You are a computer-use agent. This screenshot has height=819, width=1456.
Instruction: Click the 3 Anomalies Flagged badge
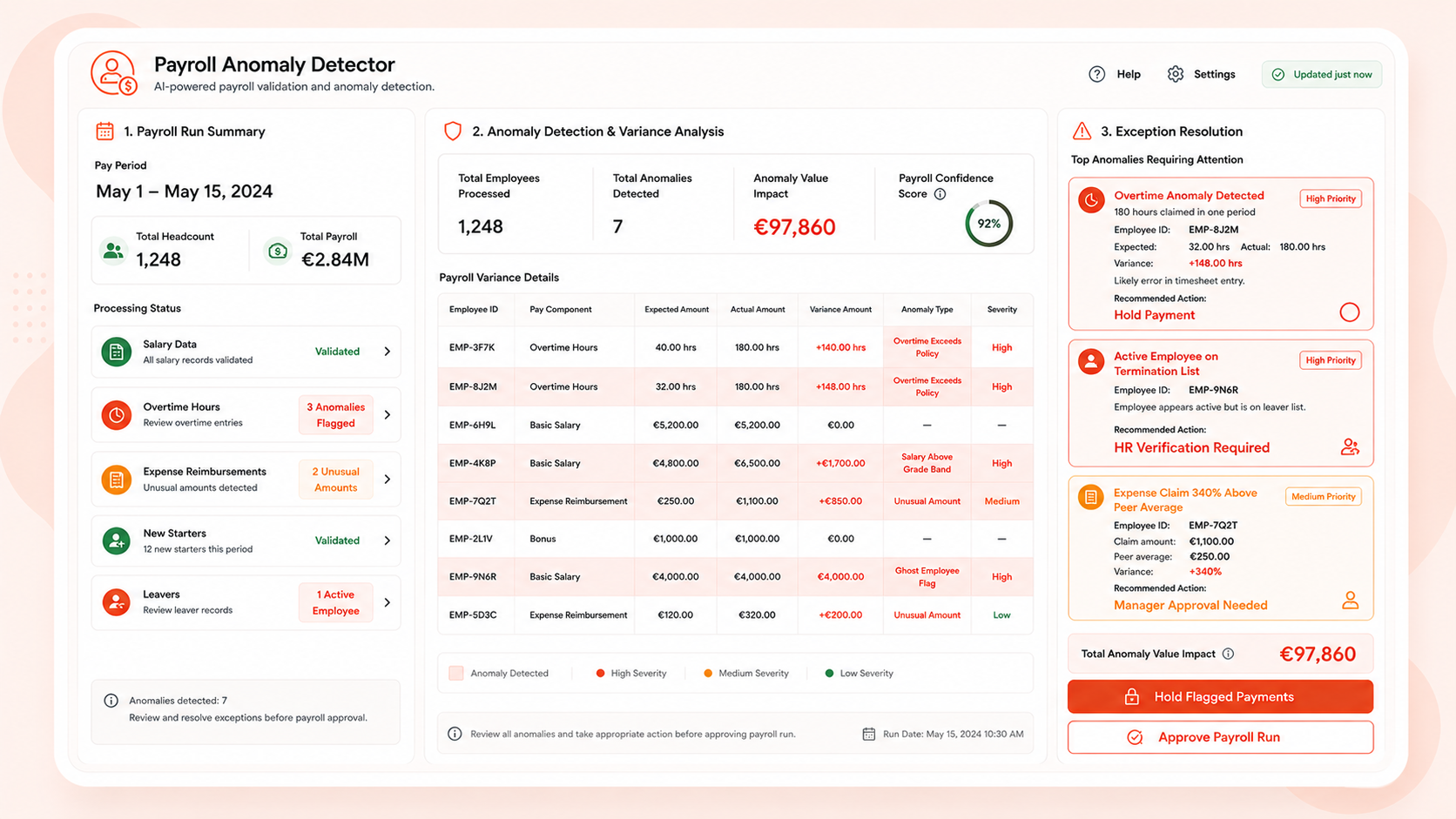tap(335, 415)
